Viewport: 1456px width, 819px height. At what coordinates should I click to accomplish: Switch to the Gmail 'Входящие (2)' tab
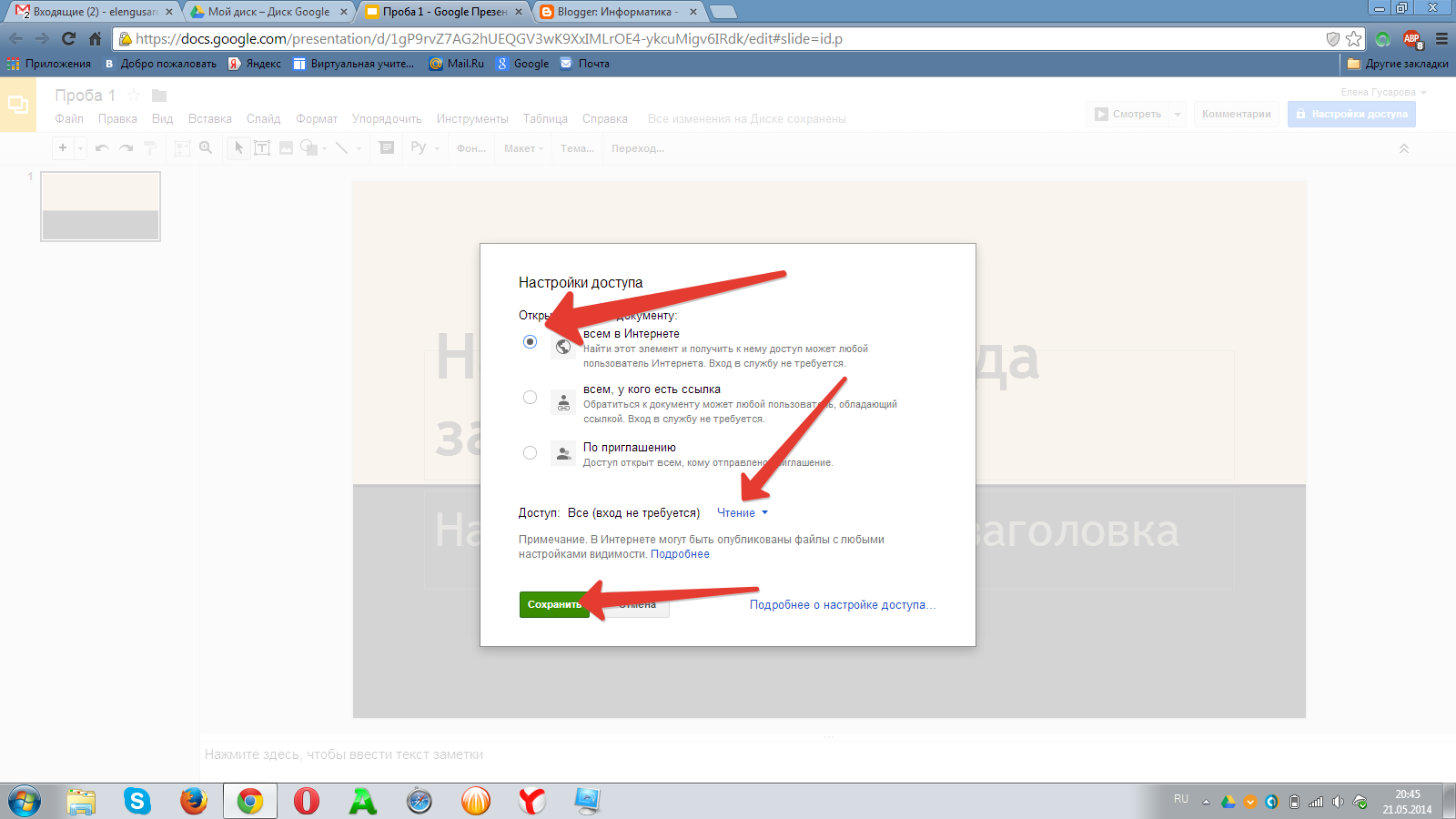(x=94, y=12)
